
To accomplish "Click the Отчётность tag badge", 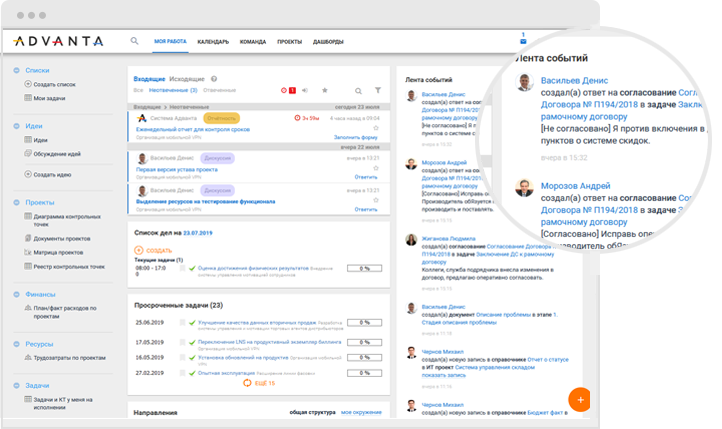I will click(221, 118).
